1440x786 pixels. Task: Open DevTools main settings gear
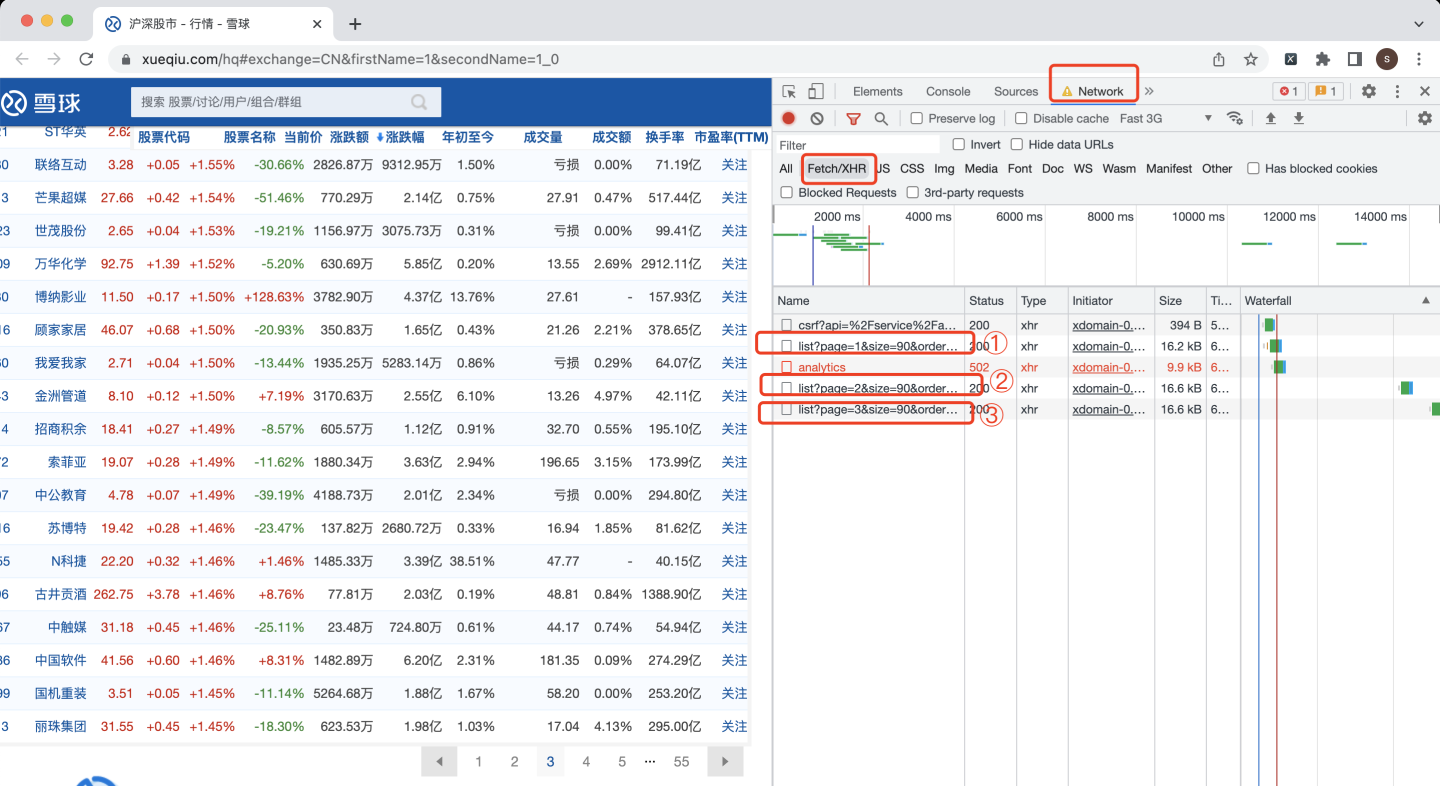(x=1369, y=91)
